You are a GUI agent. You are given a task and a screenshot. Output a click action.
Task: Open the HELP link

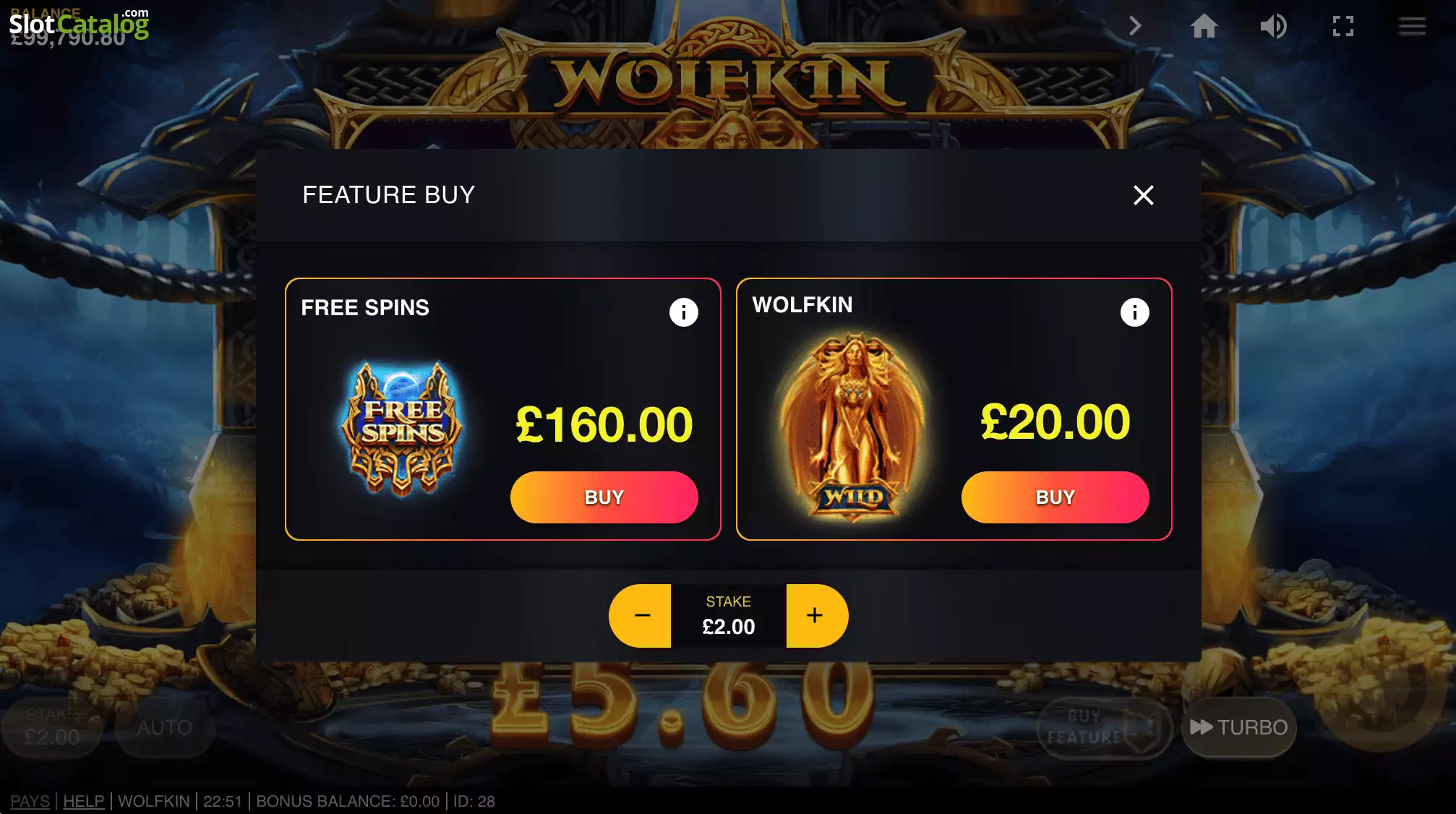pyautogui.click(x=84, y=801)
